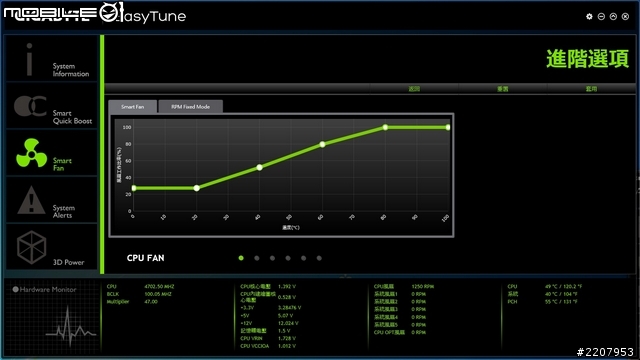Click the 重置 reset button
Viewport: 640px width, 360px height.
pyautogui.click(x=502, y=89)
